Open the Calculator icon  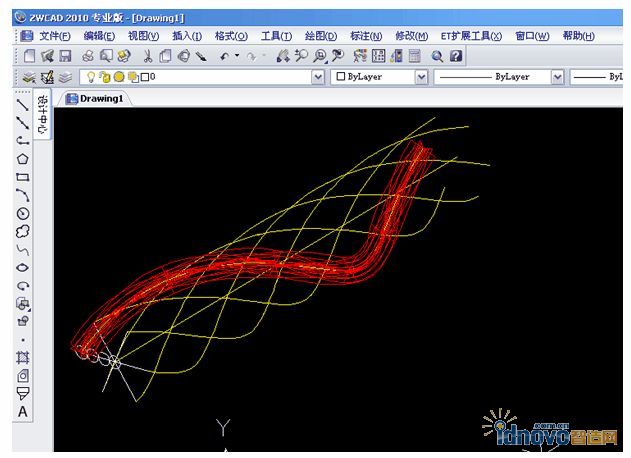[414, 56]
